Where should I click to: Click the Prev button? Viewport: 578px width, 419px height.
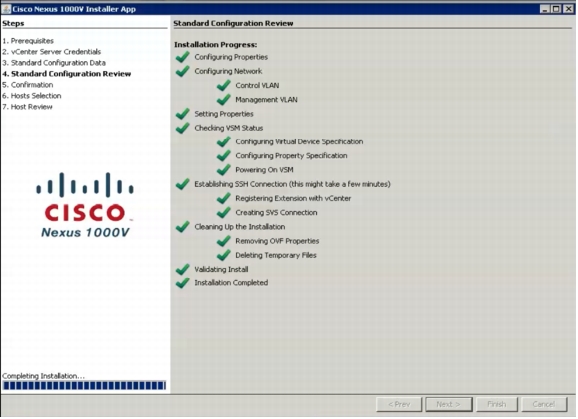coord(399,404)
